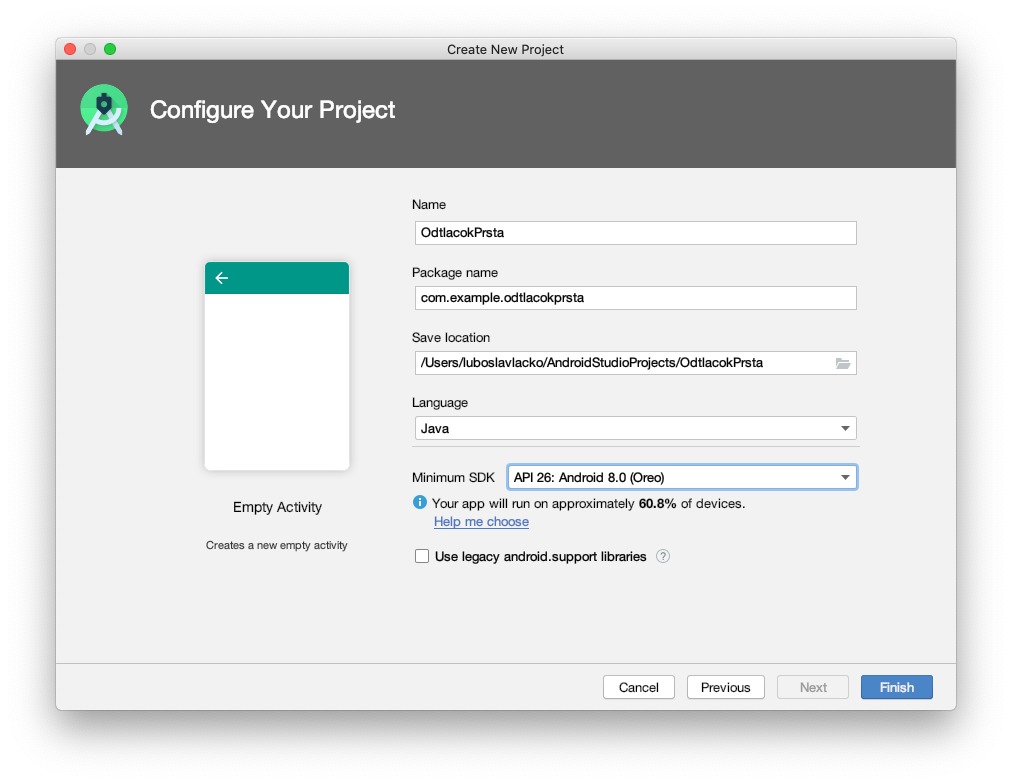The height and width of the screenshot is (784, 1012).
Task: Open the Language dropdown showing Java
Action: [x=635, y=428]
